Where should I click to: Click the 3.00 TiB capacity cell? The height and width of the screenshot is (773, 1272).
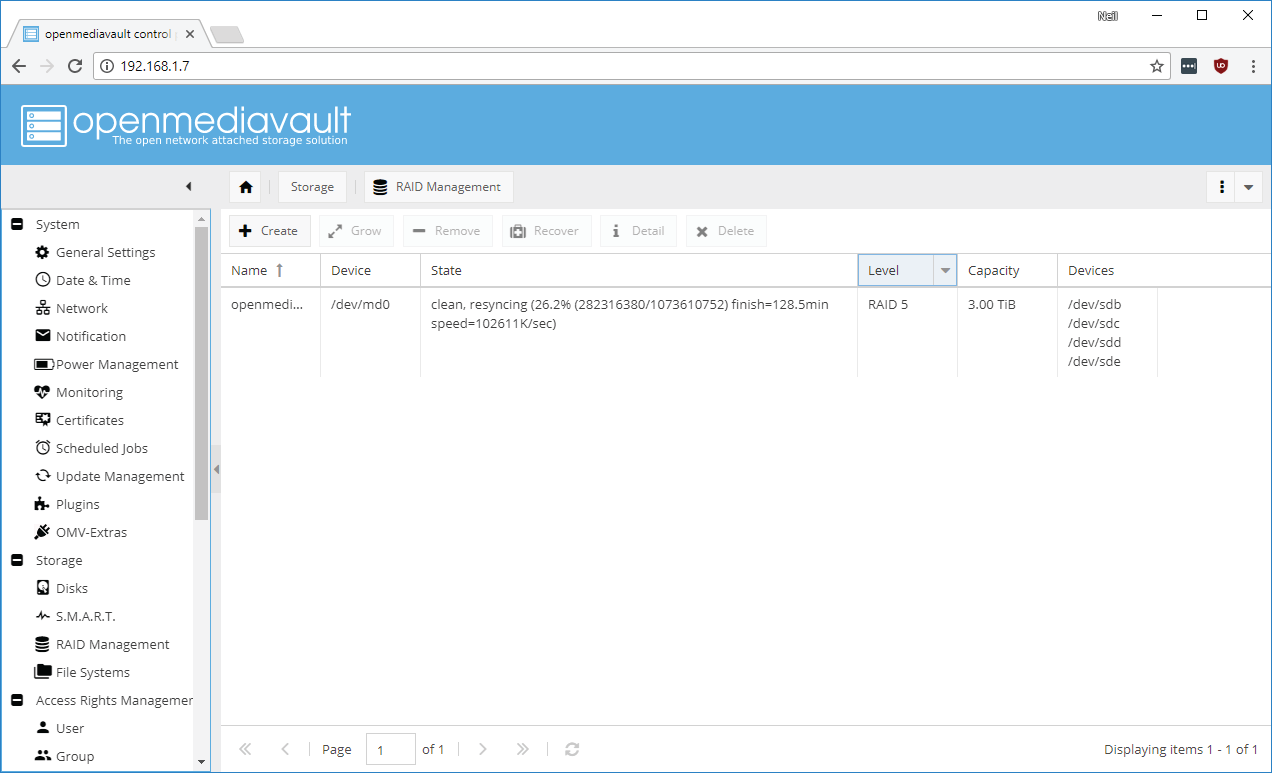1007,332
